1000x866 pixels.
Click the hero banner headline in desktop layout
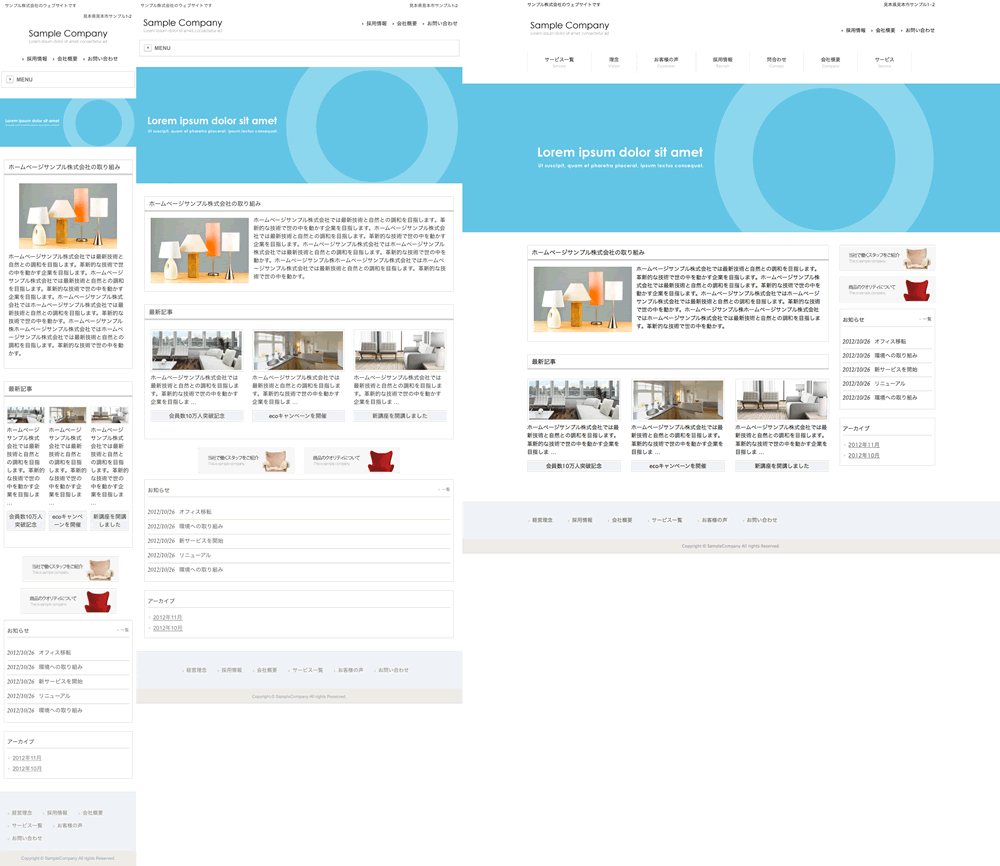[x=620, y=152]
